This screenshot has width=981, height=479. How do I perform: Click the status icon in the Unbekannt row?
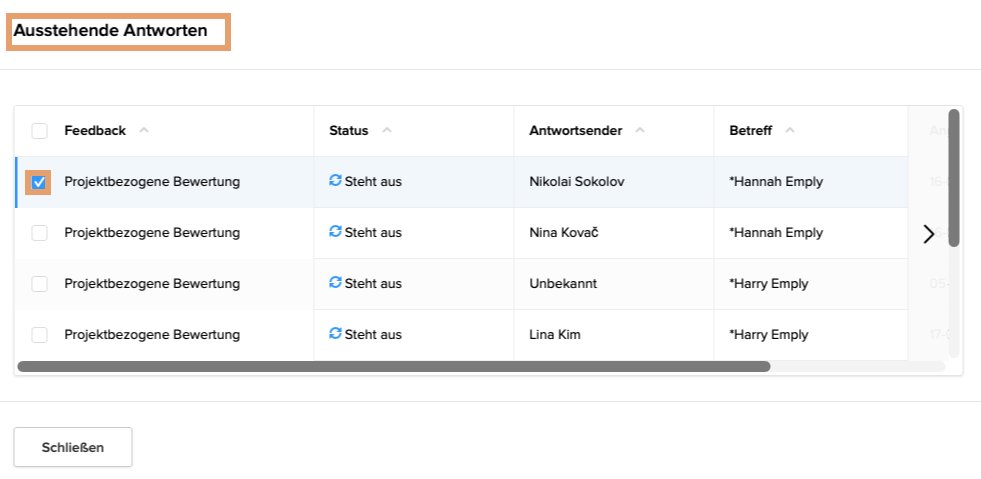pyautogui.click(x=335, y=283)
